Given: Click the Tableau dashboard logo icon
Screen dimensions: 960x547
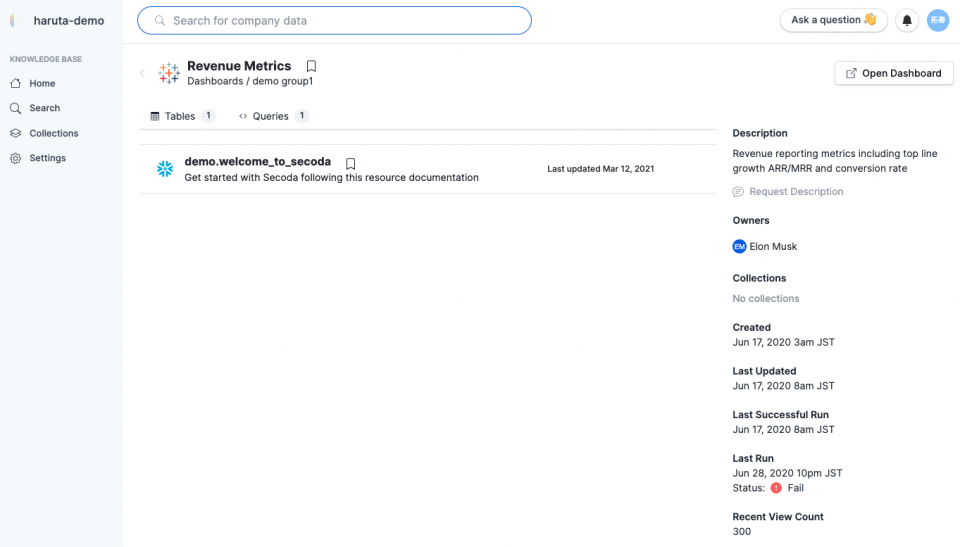Looking at the screenshot, I should coord(168,73).
